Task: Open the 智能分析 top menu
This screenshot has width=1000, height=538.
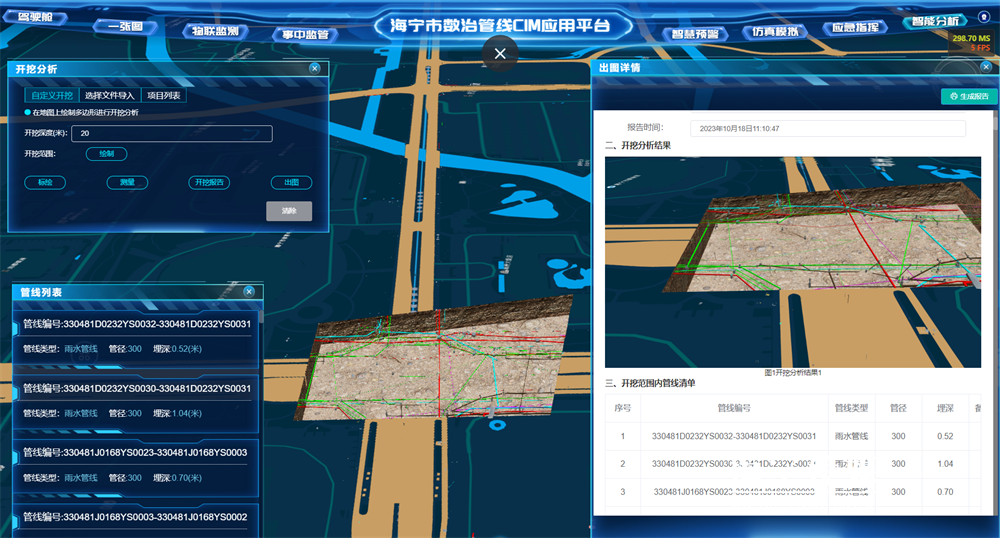Action: [x=936, y=21]
